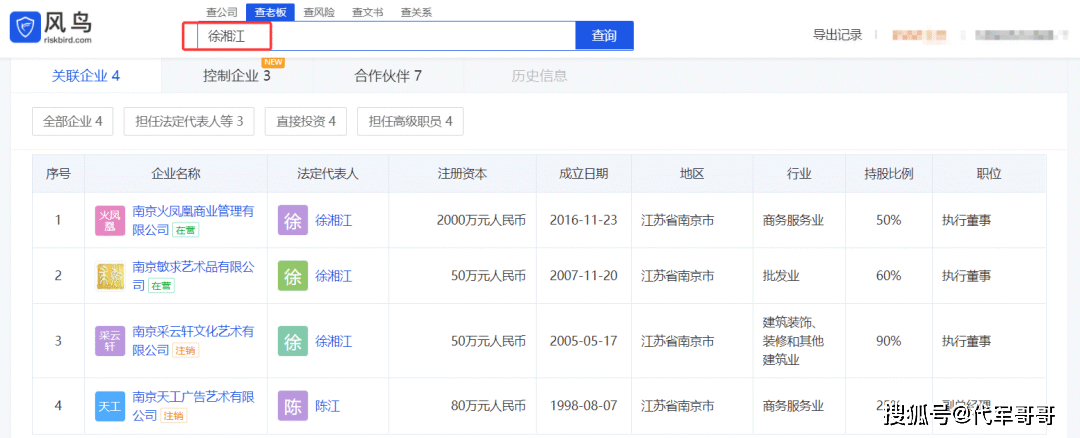Click the pink 火凤凰 company logo
1080x438 pixels.
(x=110, y=221)
